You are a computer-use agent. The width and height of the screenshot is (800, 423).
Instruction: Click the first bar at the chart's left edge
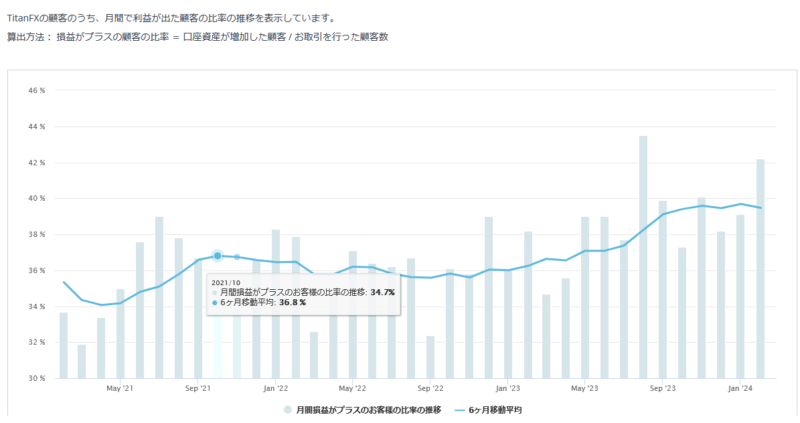(63, 345)
